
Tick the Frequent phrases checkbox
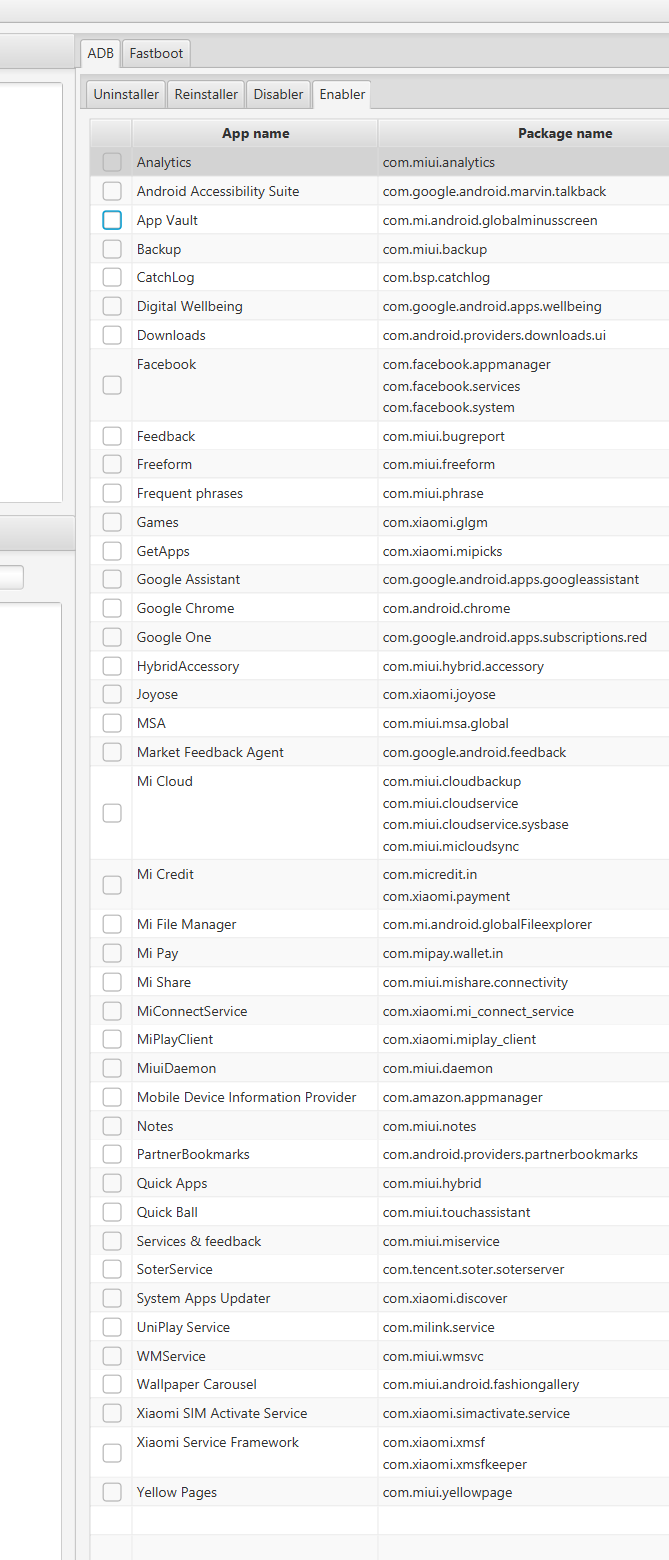[x=112, y=493]
